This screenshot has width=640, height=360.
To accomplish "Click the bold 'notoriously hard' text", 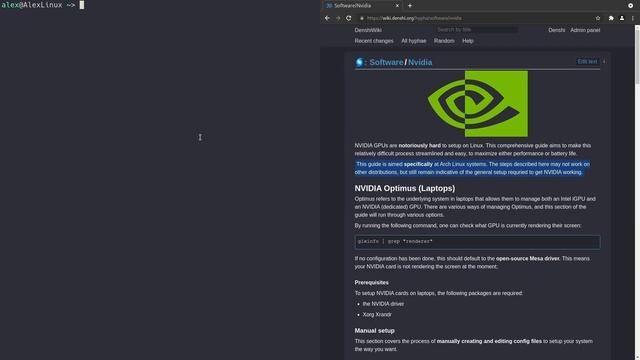I will 419,145.
